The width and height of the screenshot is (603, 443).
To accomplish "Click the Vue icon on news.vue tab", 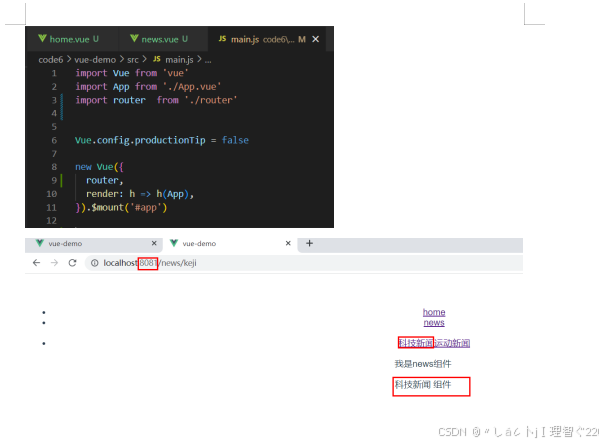I will pos(134,38).
